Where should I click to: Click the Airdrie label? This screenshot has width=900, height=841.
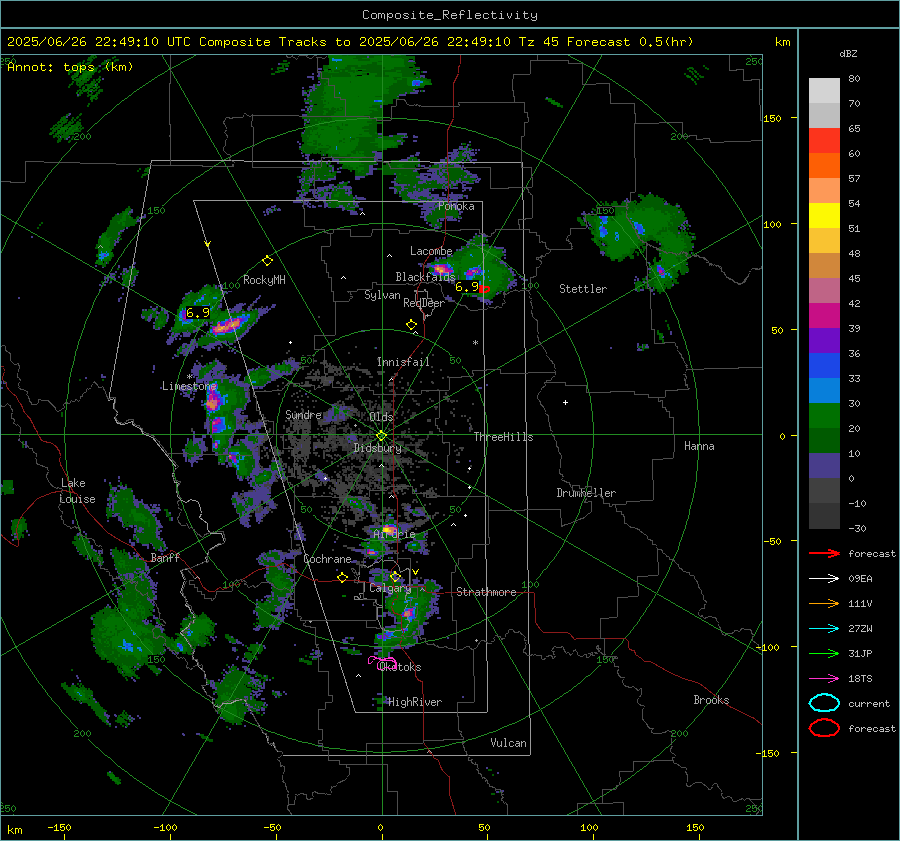tap(394, 534)
